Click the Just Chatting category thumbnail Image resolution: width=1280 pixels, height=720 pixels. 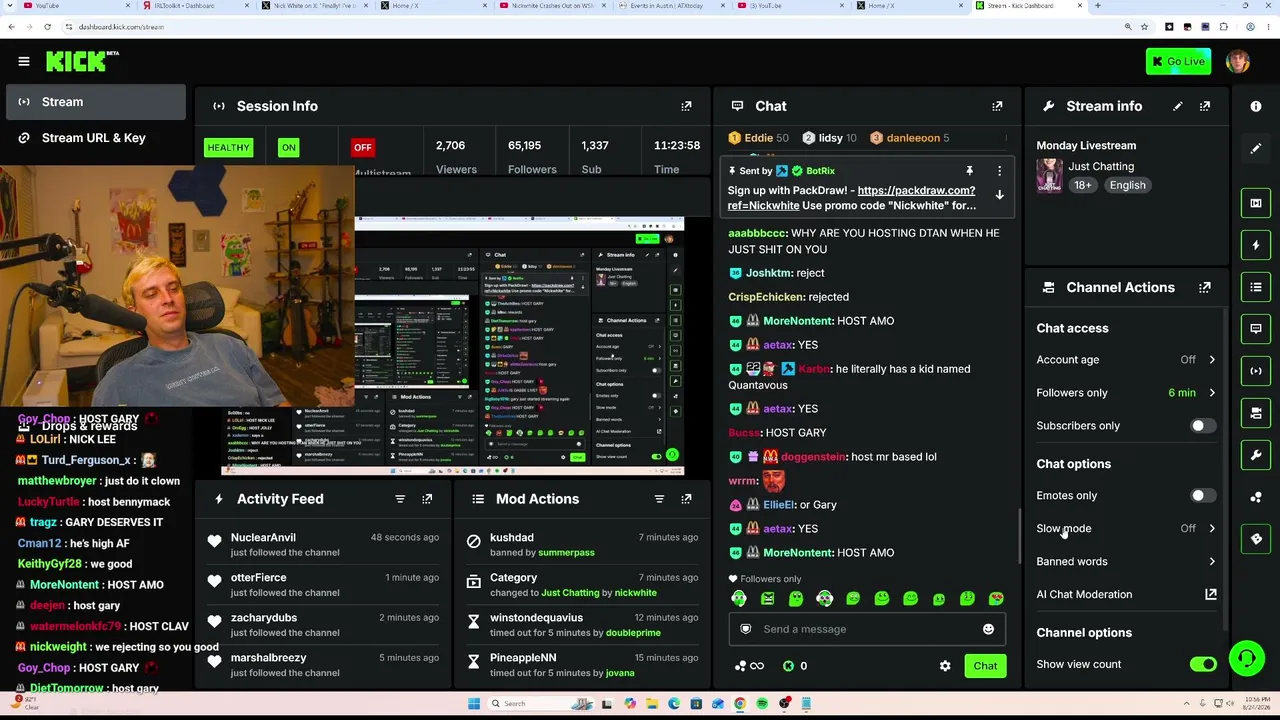(1049, 175)
